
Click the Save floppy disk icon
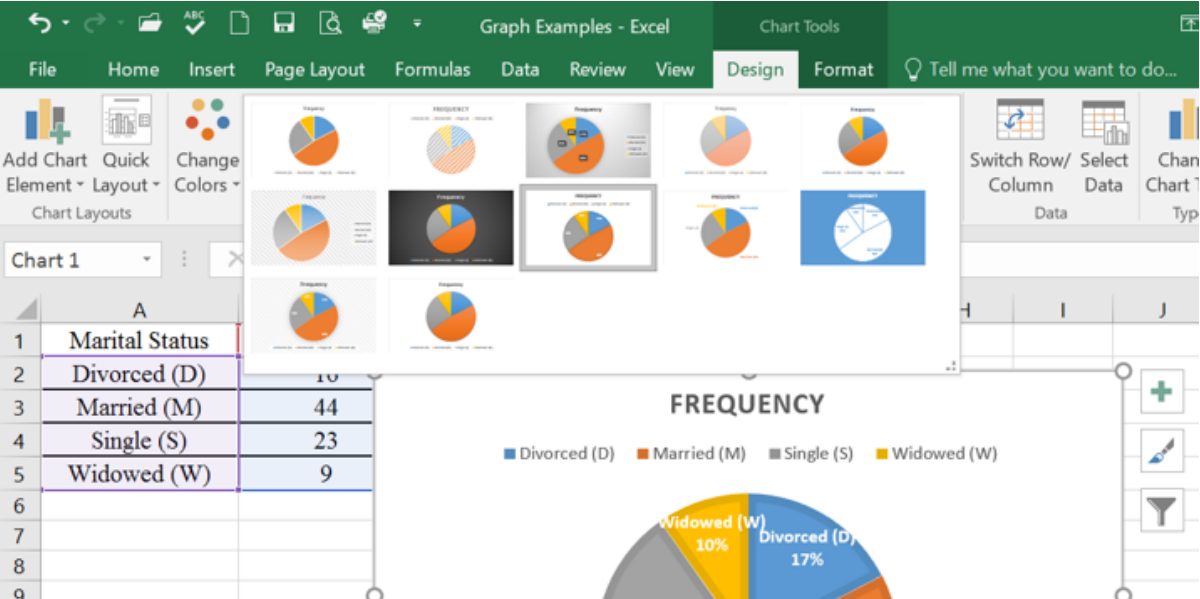point(284,22)
